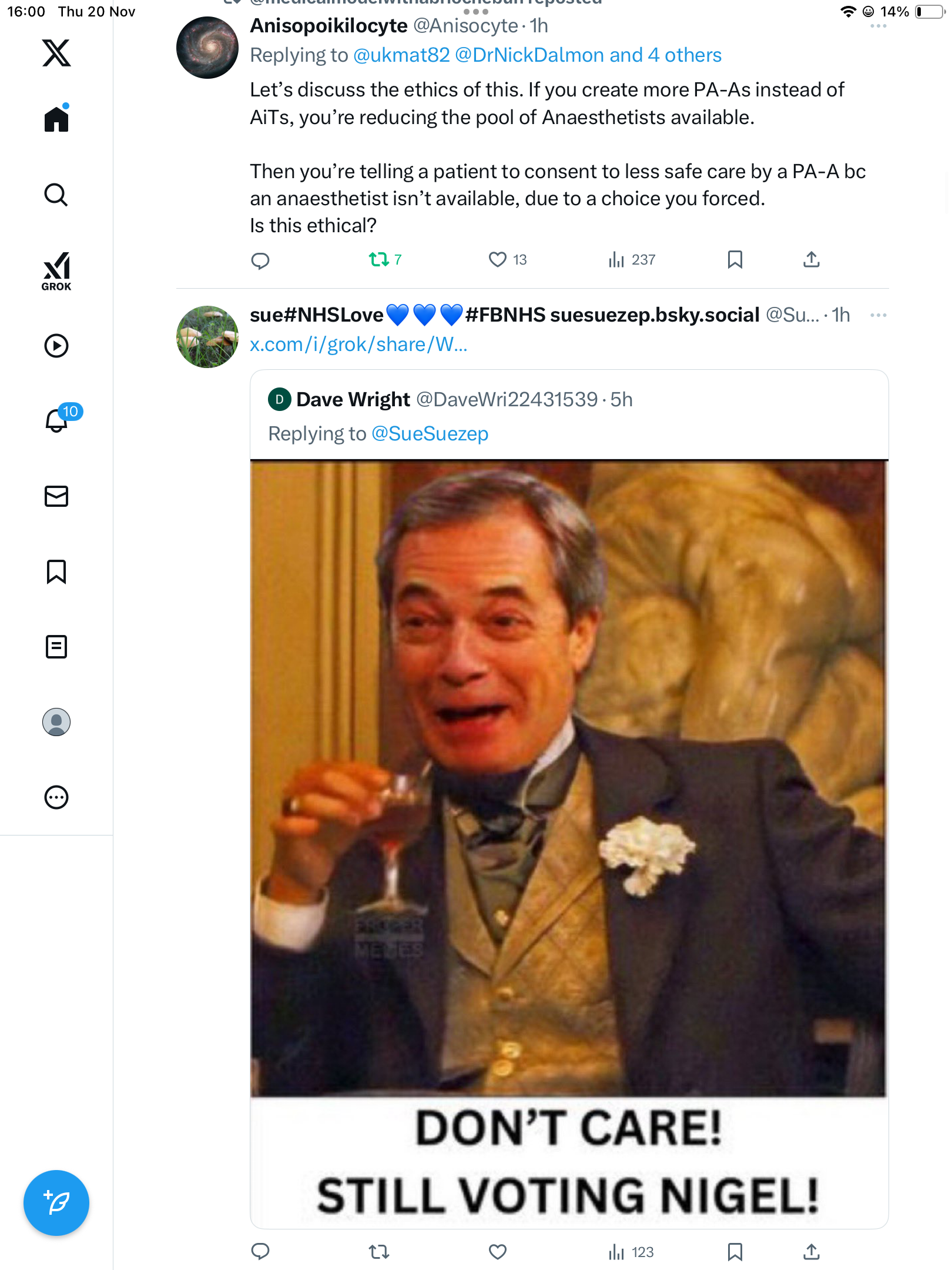Image resolution: width=952 pixels, height=1270 pixels.
Task: Open the sidebar Bookmarks page
Action: tap(56, 571)
